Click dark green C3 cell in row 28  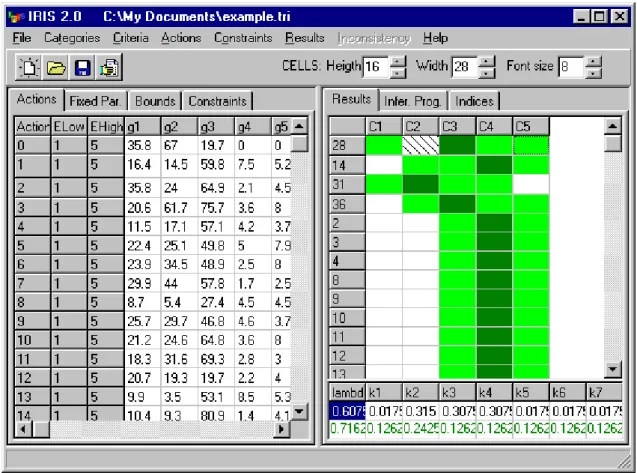click(x=457, y=145)
